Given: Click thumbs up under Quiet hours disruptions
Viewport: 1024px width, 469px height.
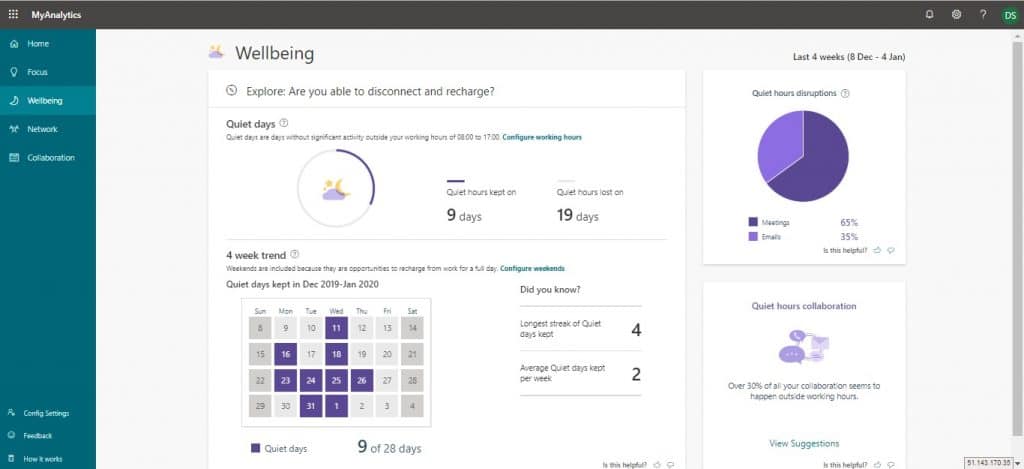Looking at the screenshot, I should tap(877, 251).
